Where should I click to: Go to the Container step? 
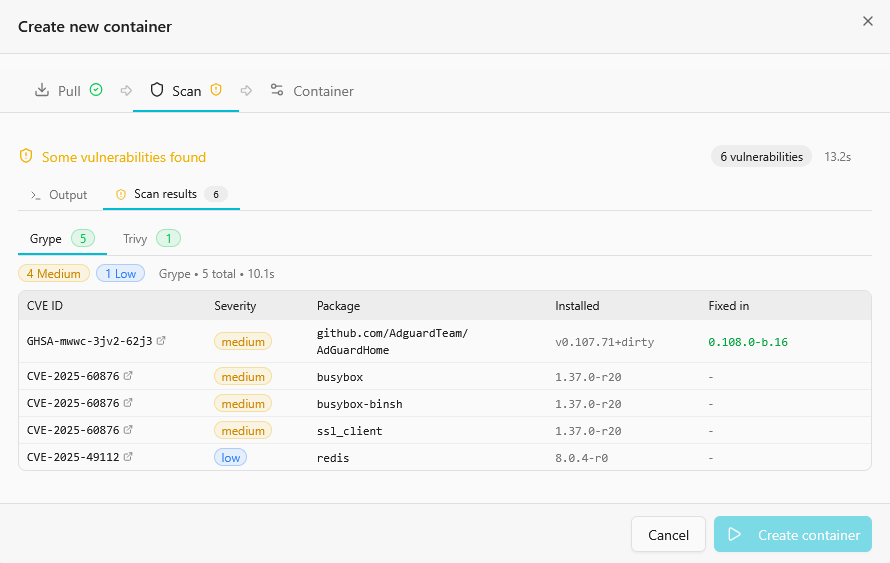[312, 91]
